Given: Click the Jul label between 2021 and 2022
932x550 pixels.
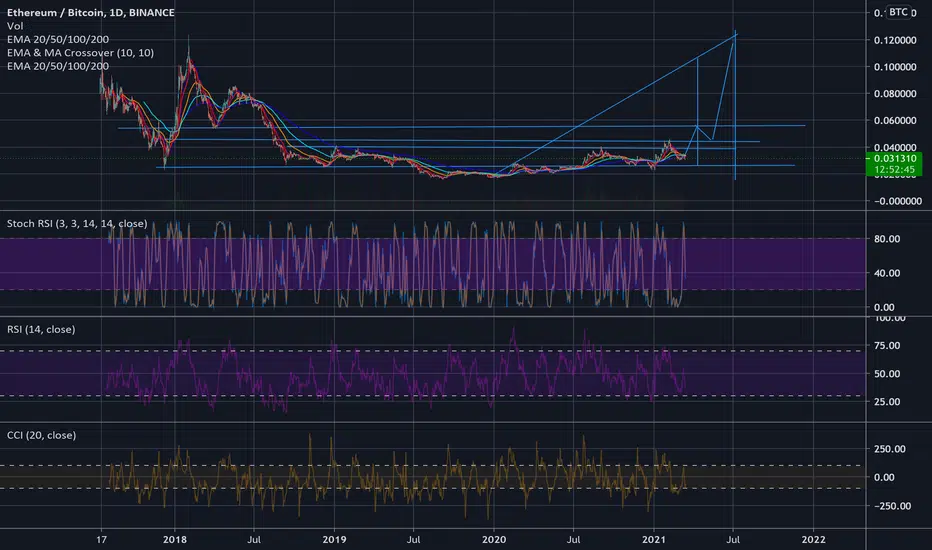Looking at the screenshot, I should [733, 540].
